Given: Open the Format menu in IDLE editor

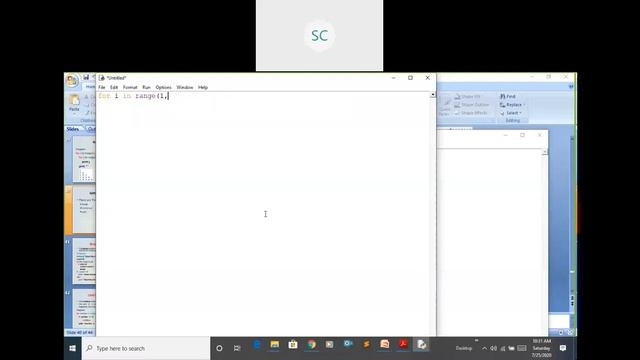Looking at the screenshot, I should coord(130,87).
